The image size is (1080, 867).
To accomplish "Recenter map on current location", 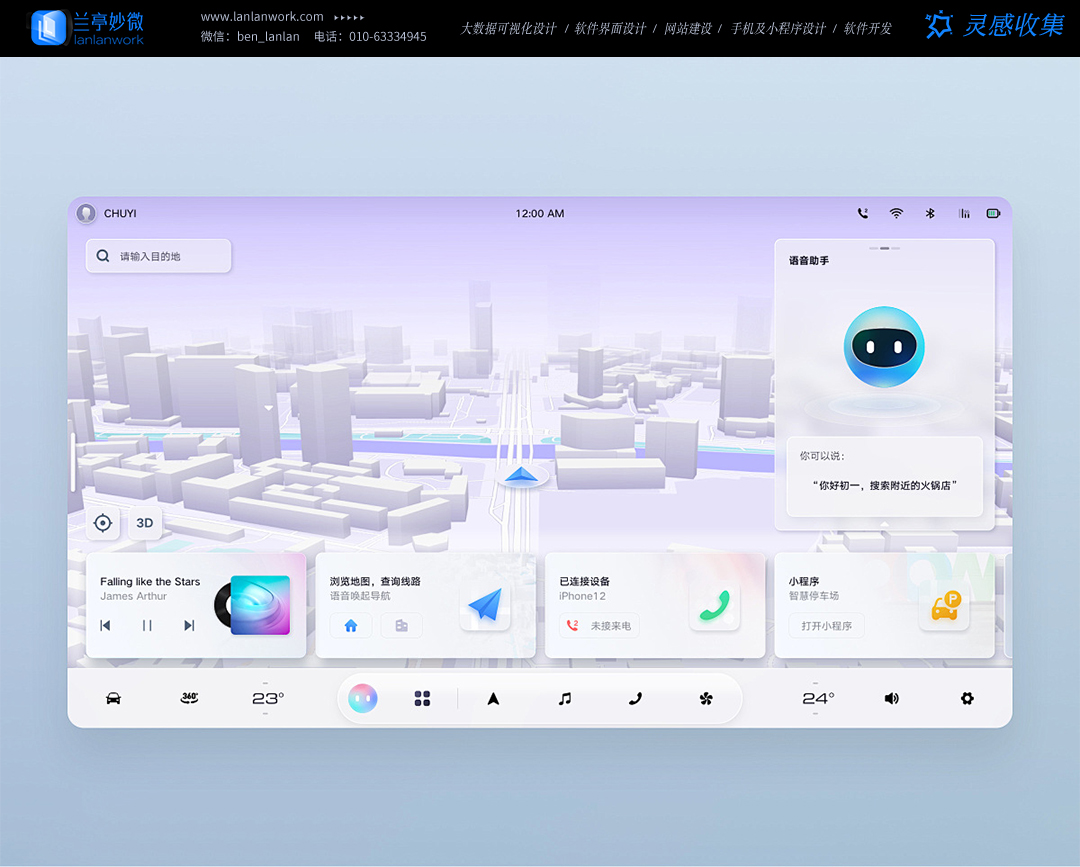I will pos(102,523).
